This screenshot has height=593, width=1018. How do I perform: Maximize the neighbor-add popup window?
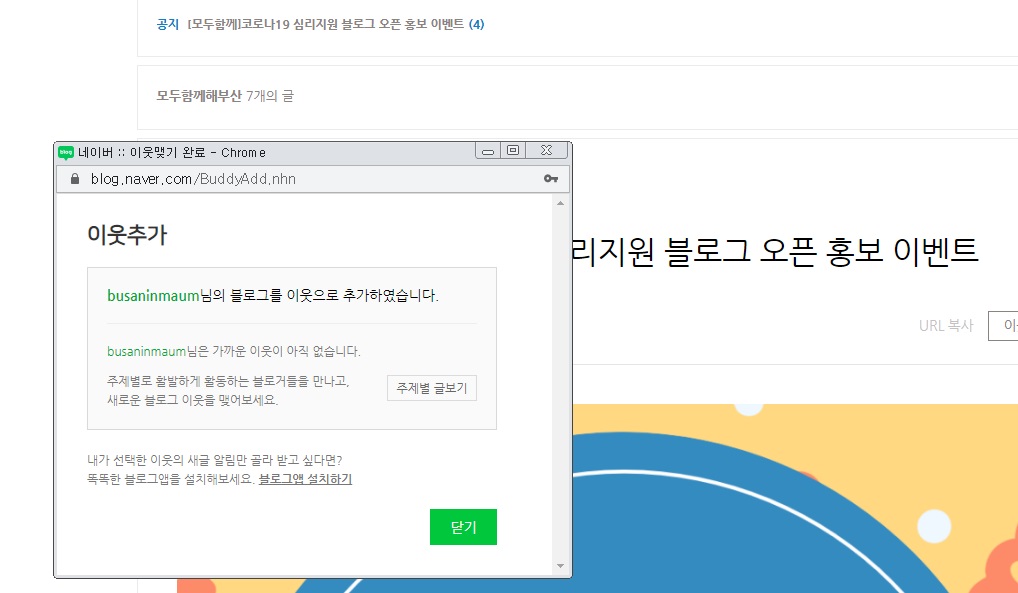pyautogui.click(x=513, y=151)
